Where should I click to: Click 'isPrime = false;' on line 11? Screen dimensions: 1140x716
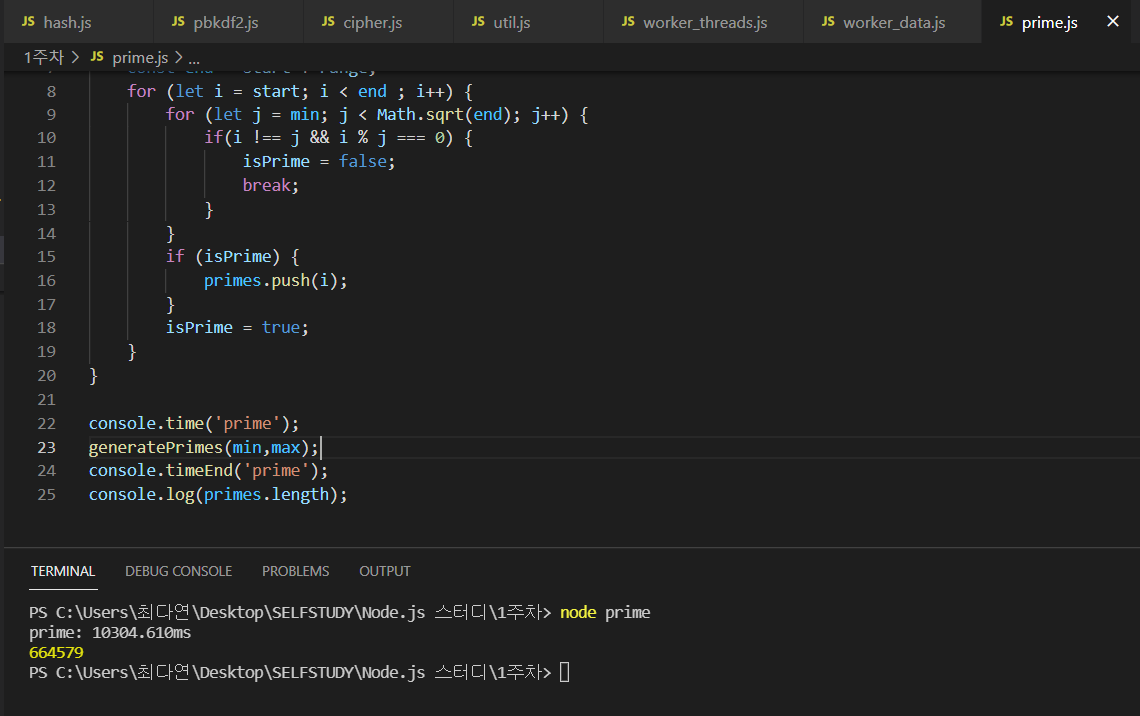tap(318, 161)
